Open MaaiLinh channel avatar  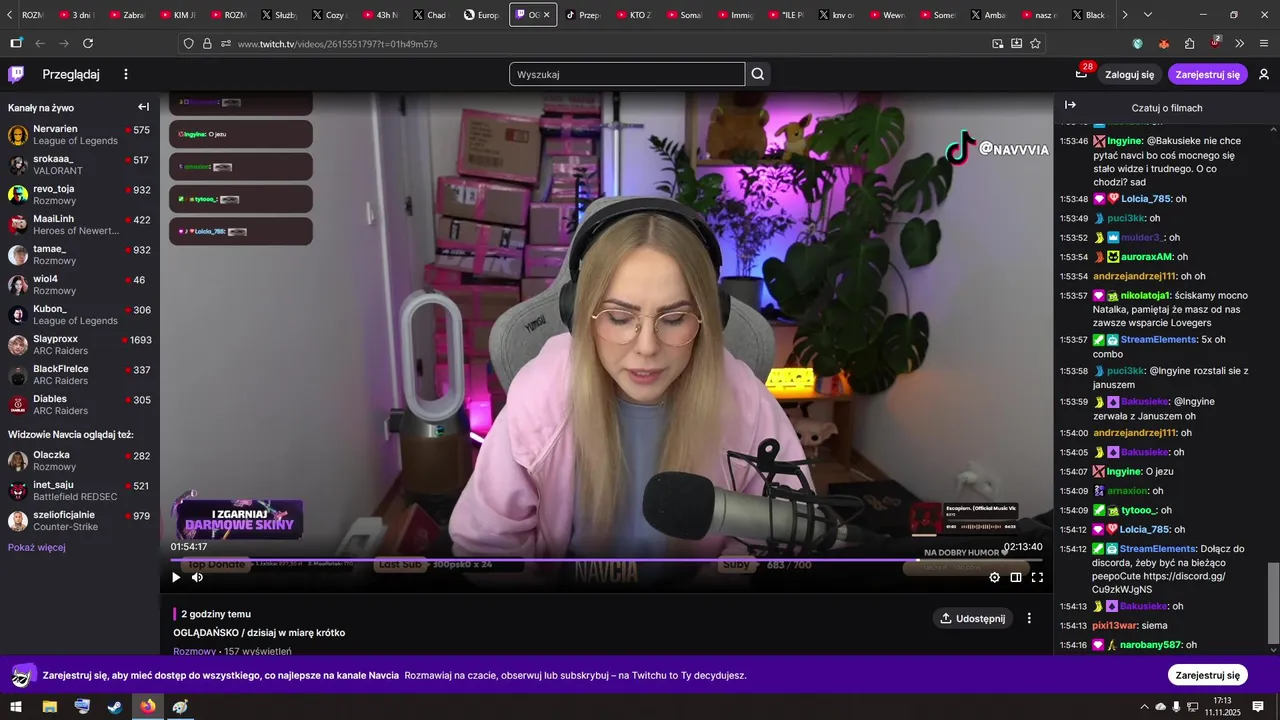[18, 225]
